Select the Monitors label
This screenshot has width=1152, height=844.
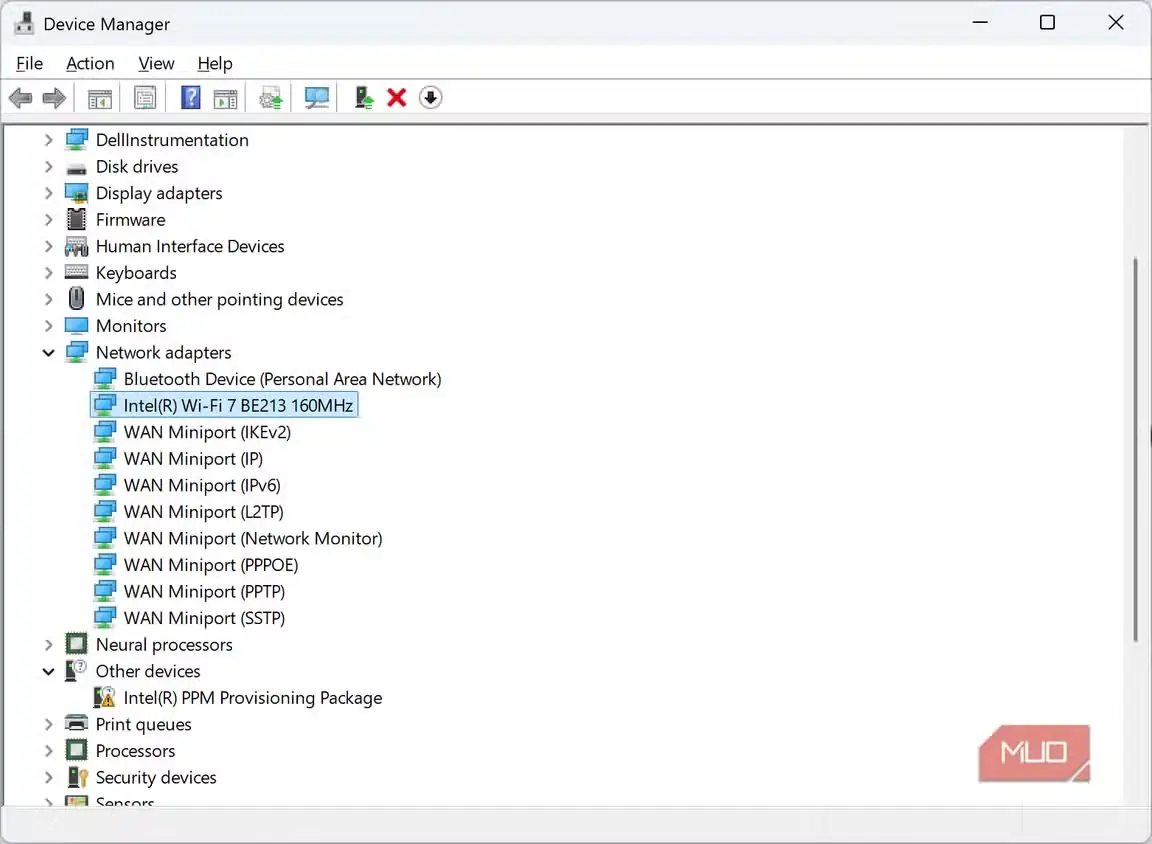pos(131,325)
